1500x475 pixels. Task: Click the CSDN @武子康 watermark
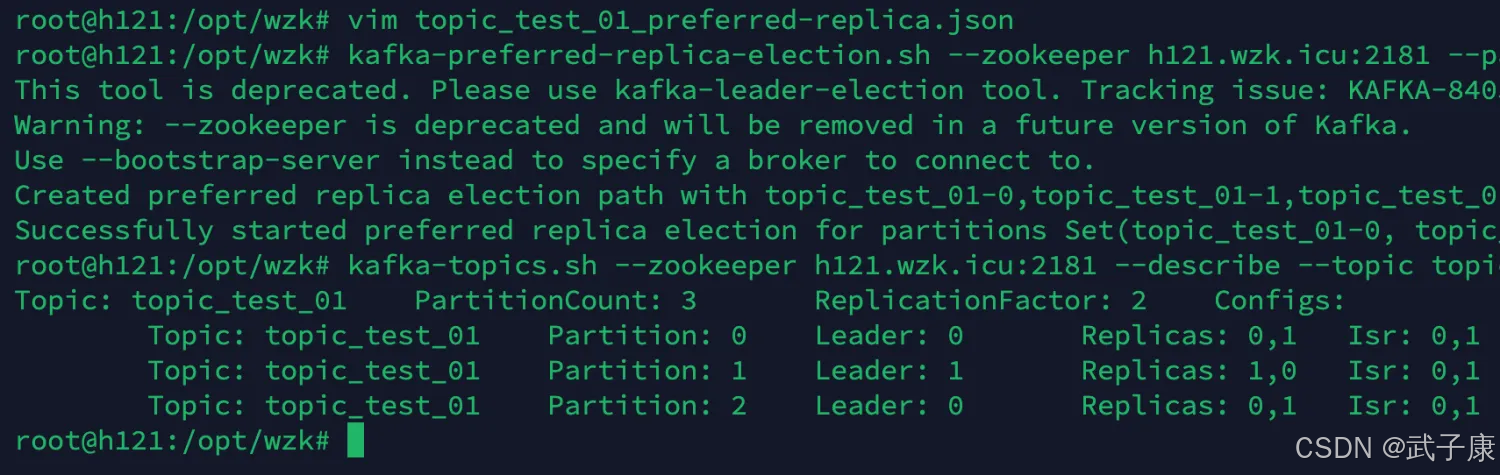(1395, 446)
